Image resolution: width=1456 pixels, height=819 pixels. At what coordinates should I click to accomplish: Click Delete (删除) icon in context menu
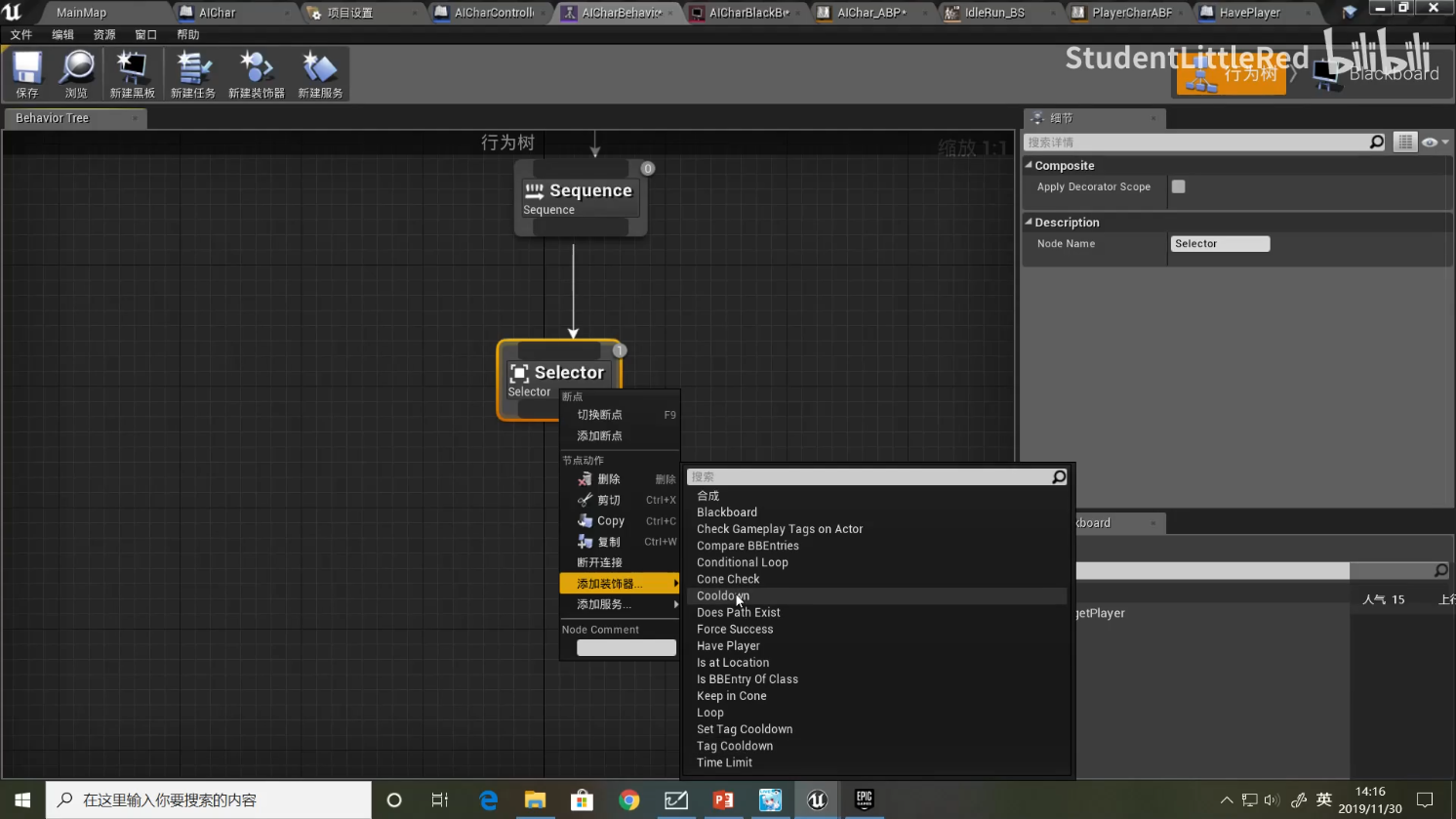coord(585,479)
